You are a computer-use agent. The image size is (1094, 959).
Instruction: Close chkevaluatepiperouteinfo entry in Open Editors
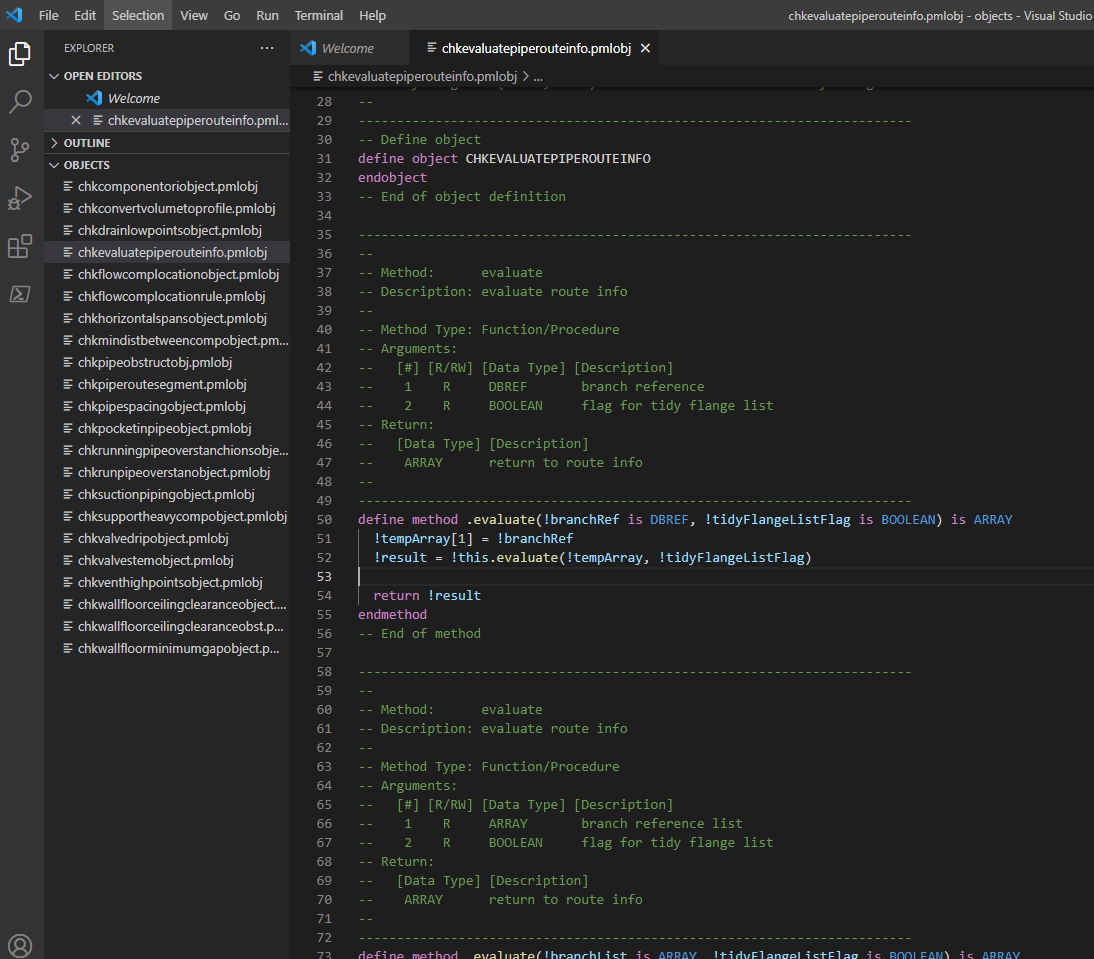[x=76, y=121]
